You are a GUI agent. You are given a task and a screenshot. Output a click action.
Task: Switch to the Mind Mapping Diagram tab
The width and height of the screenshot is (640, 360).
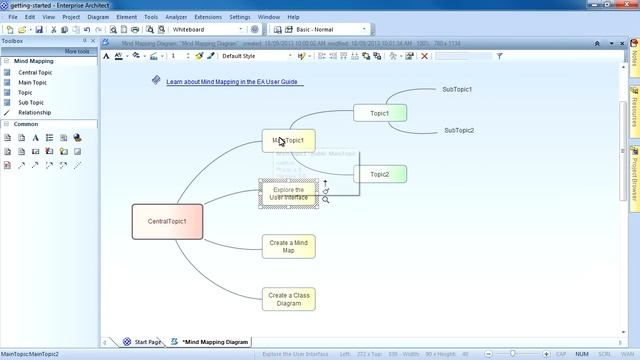coord(210,342)
